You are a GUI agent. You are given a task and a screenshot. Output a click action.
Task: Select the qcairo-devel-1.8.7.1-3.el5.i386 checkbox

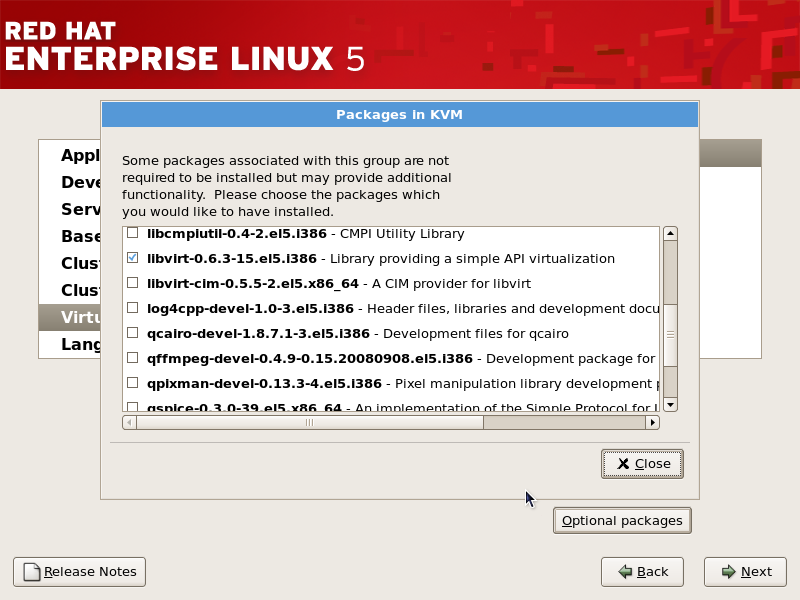(x=133, y=333)
